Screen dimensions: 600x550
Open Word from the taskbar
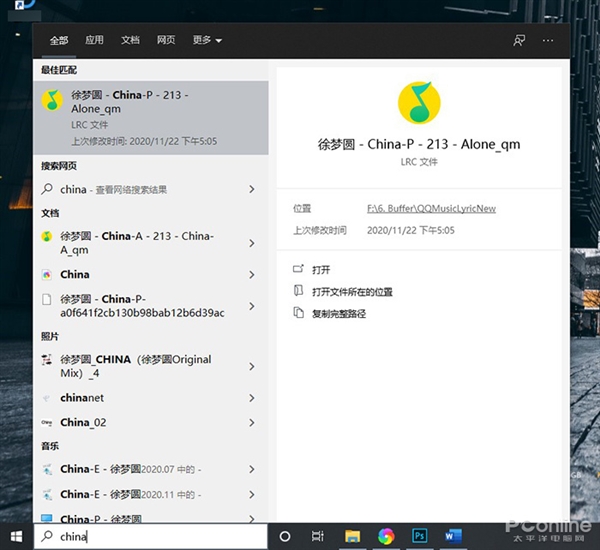pyautogui.click(x=453, y=536)
